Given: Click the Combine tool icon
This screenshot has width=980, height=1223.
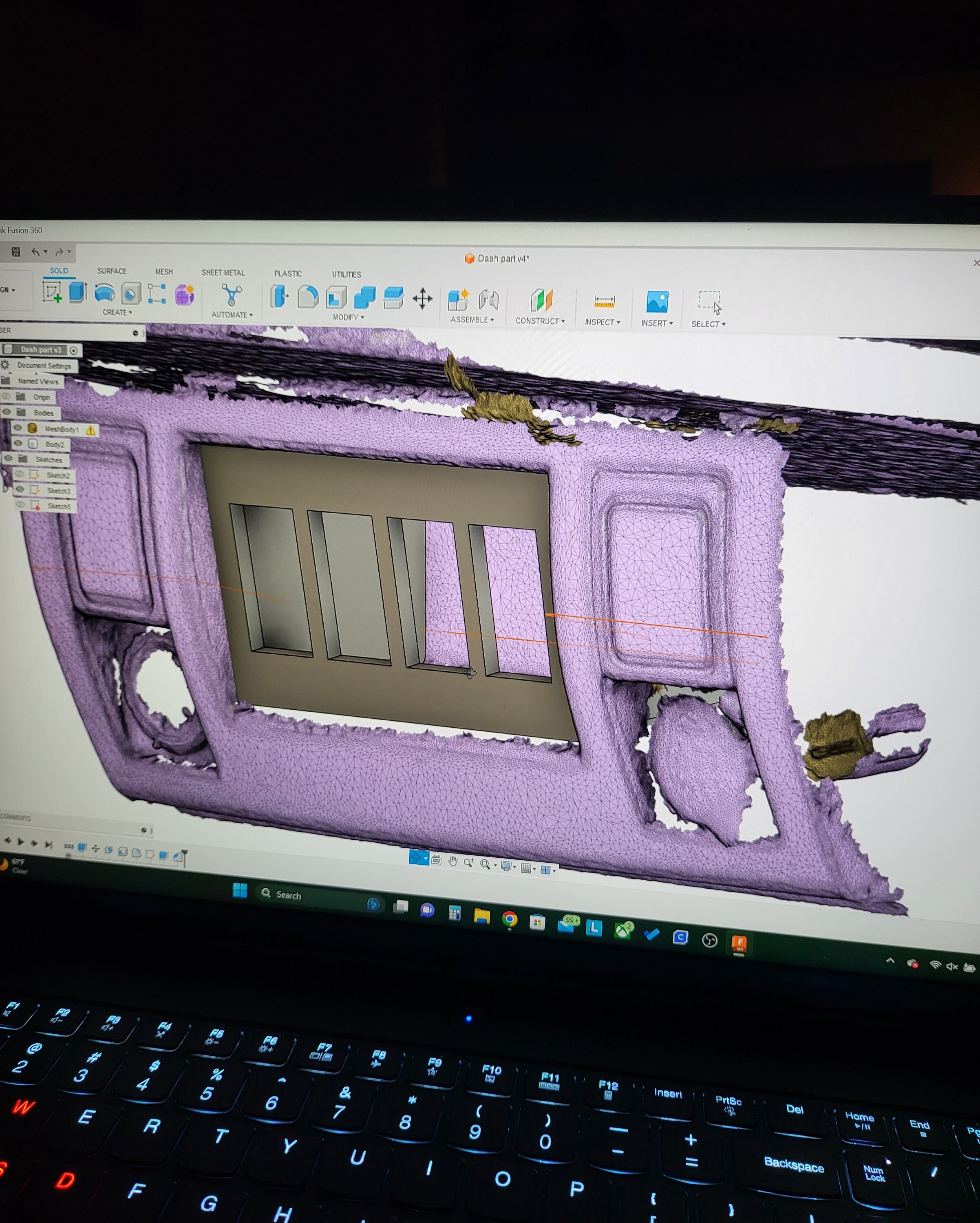Looking at the screenshot, I should point(365,298).
